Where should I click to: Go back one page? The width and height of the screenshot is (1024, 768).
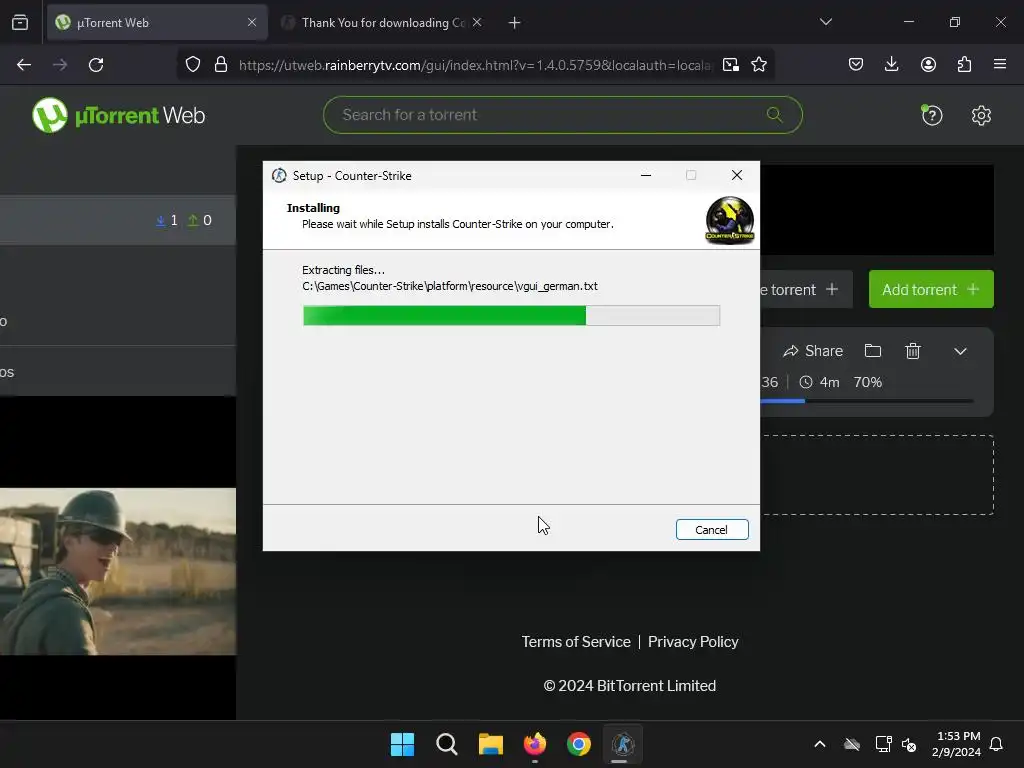pos(24,65)
